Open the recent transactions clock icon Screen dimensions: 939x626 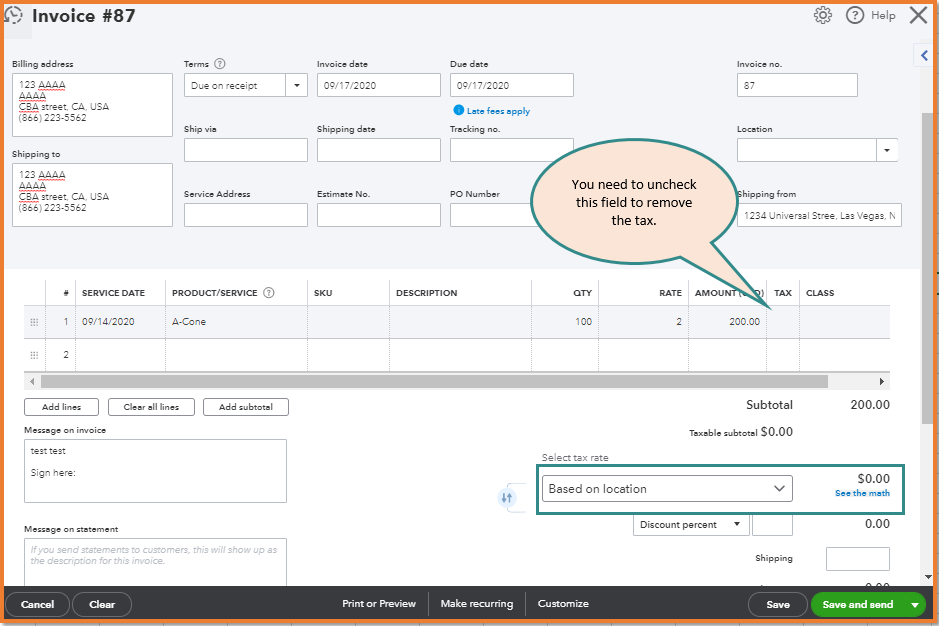(13, 15)
